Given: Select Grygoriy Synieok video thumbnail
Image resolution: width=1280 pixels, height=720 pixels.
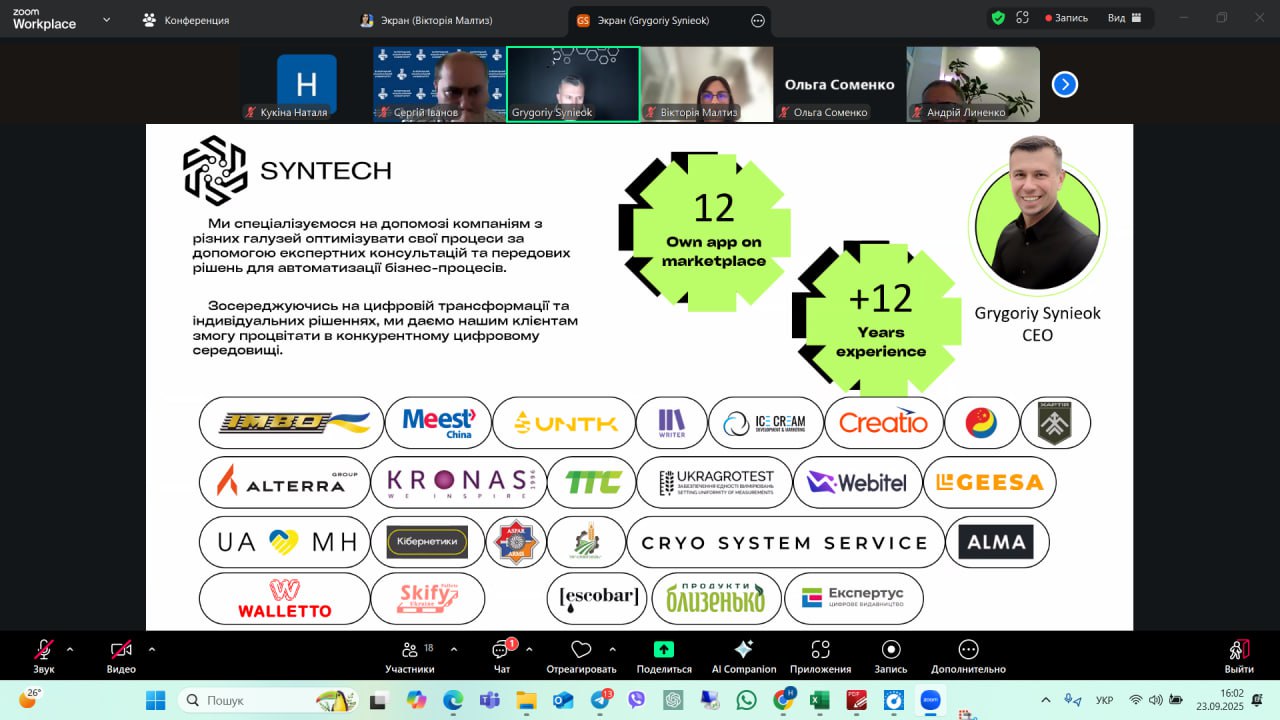Looking at the screenshot, I should pos(573,84).
